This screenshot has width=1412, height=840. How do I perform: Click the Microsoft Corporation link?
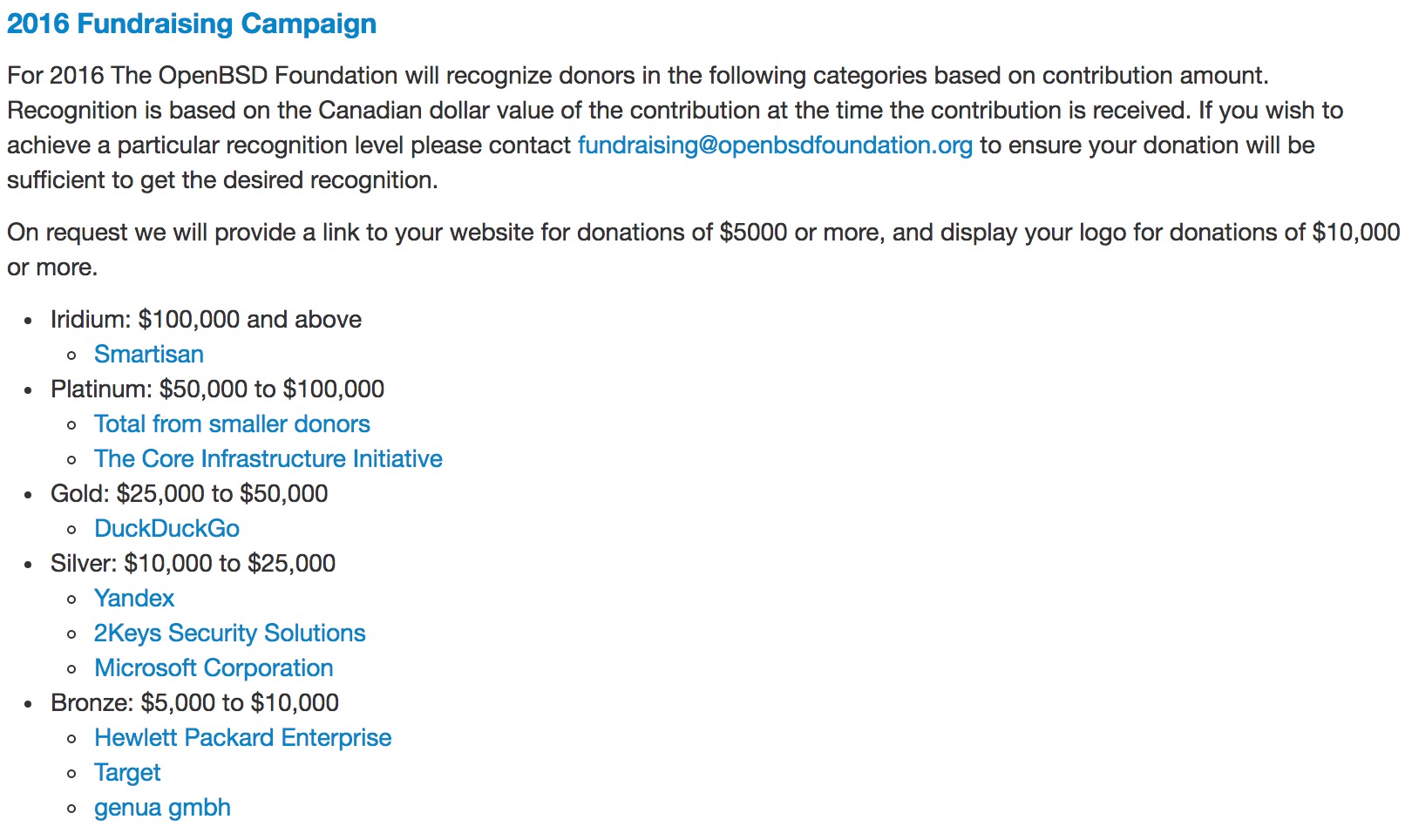click(214, 668)
